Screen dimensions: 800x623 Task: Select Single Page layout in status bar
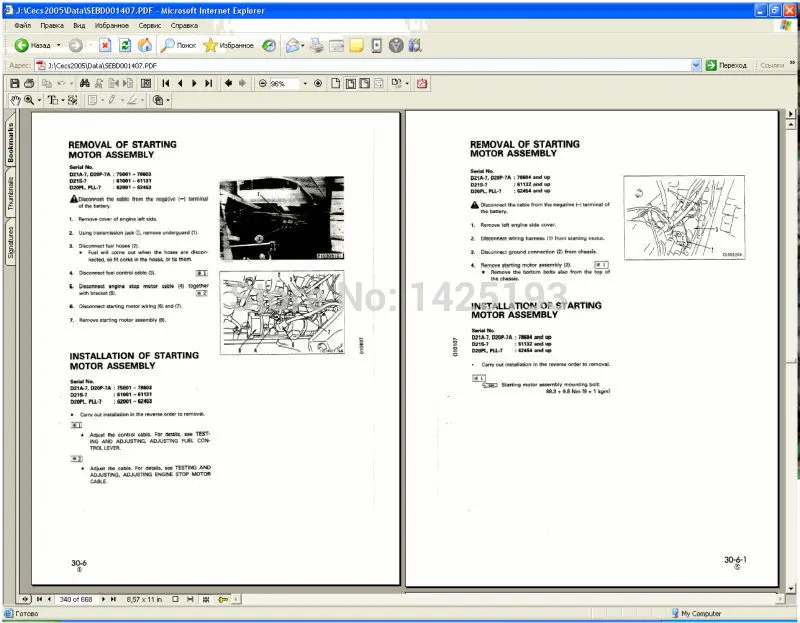175,600
